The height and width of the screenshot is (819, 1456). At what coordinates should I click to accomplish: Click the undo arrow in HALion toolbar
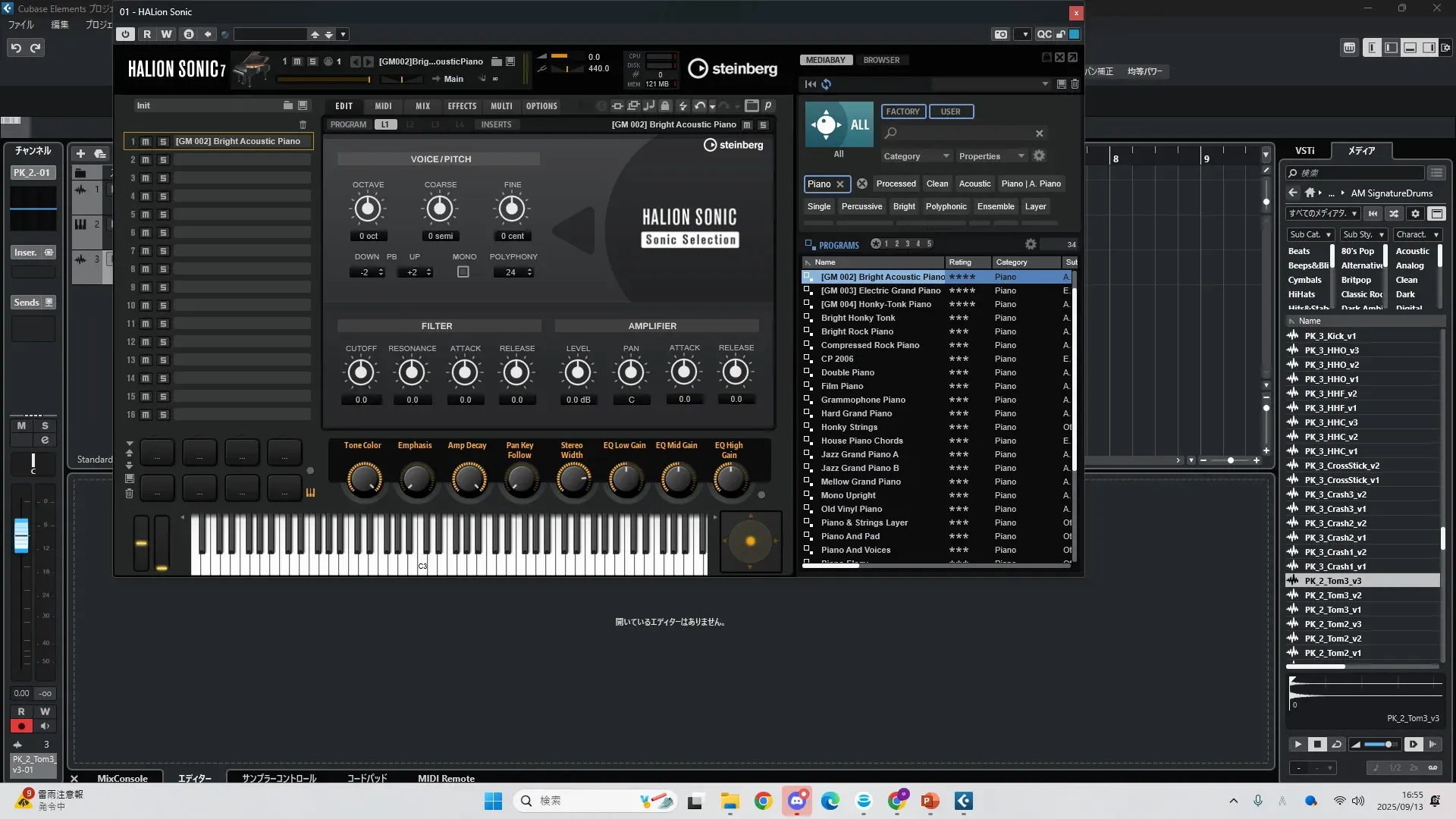(699, 106)
